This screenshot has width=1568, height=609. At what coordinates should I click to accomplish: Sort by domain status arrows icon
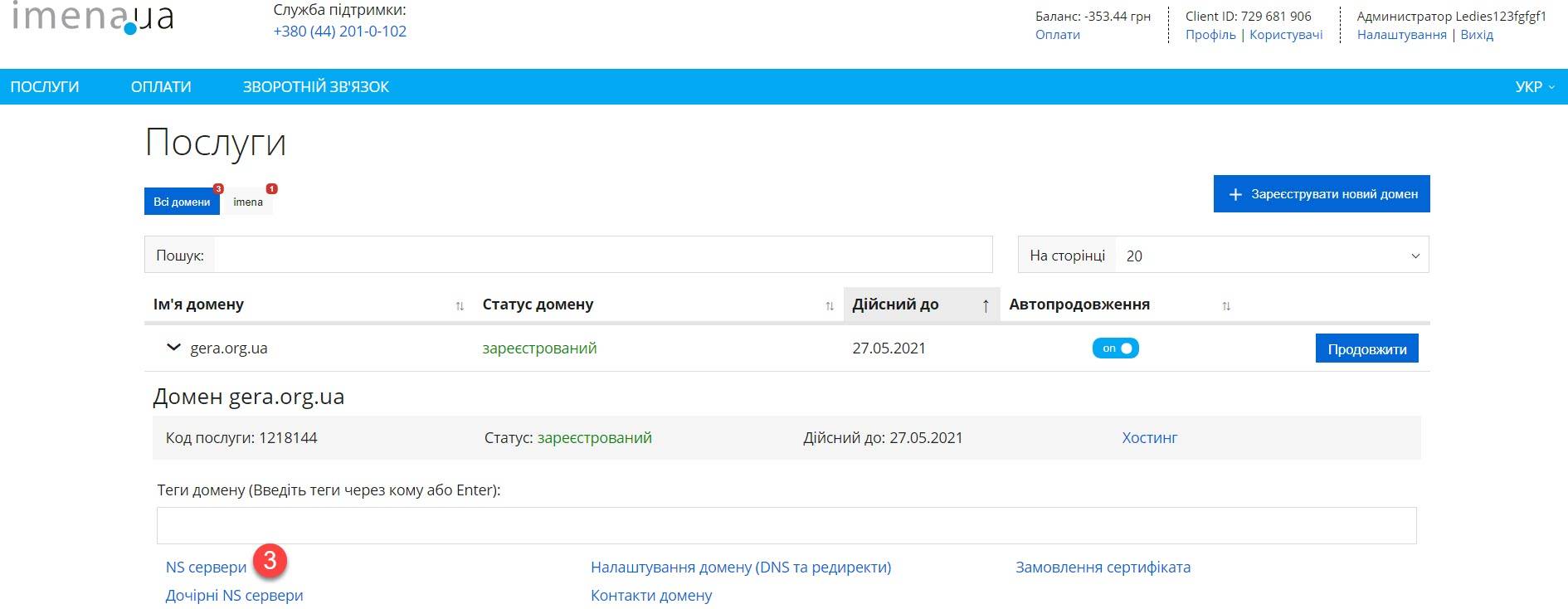pos(829,306)
